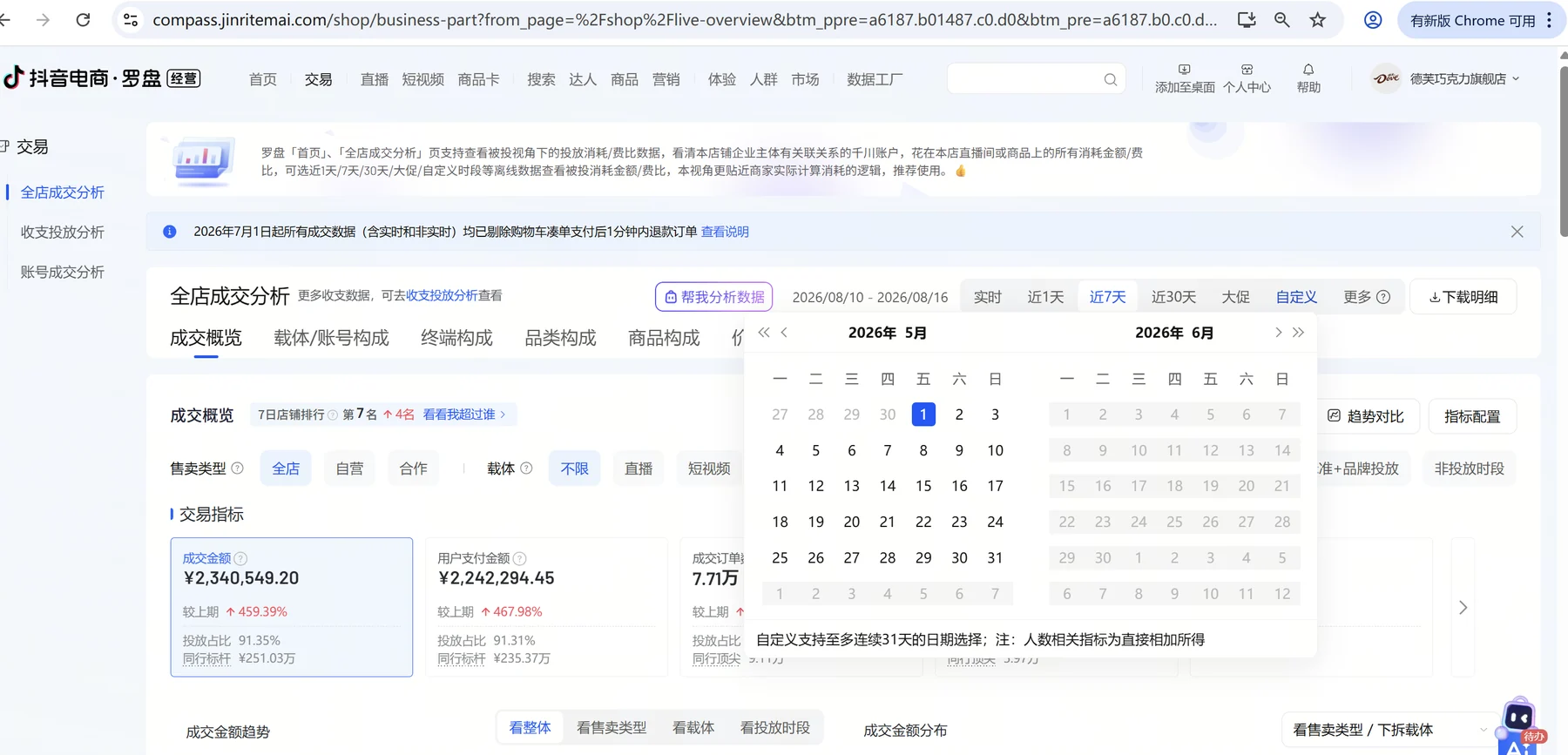Select 合作 sale type
This screenshot has width=1568, height=755.
click(x=413, y=469)
